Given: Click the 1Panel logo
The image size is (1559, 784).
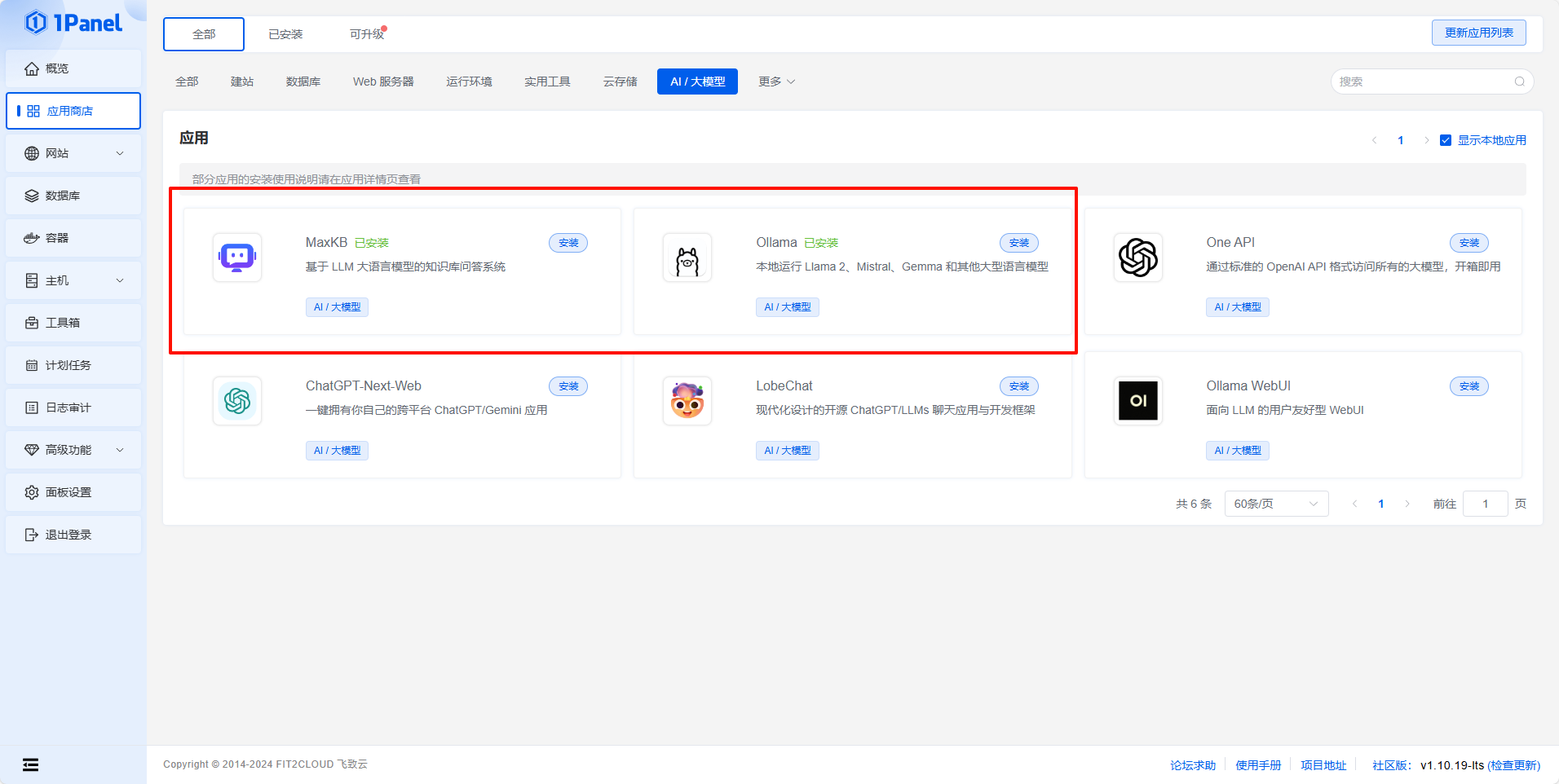Looking at the screenshot, I should click(73, 23).
